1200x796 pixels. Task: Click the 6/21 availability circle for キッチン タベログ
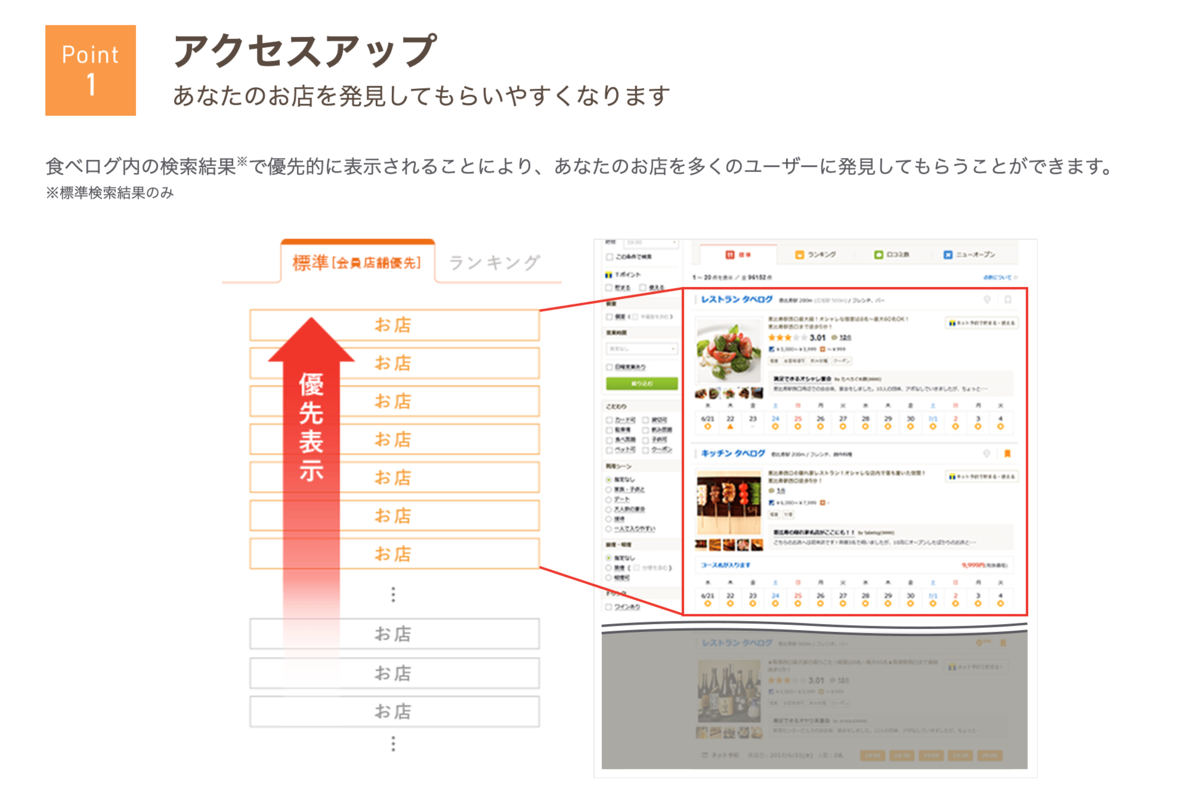tap(708, 603)
